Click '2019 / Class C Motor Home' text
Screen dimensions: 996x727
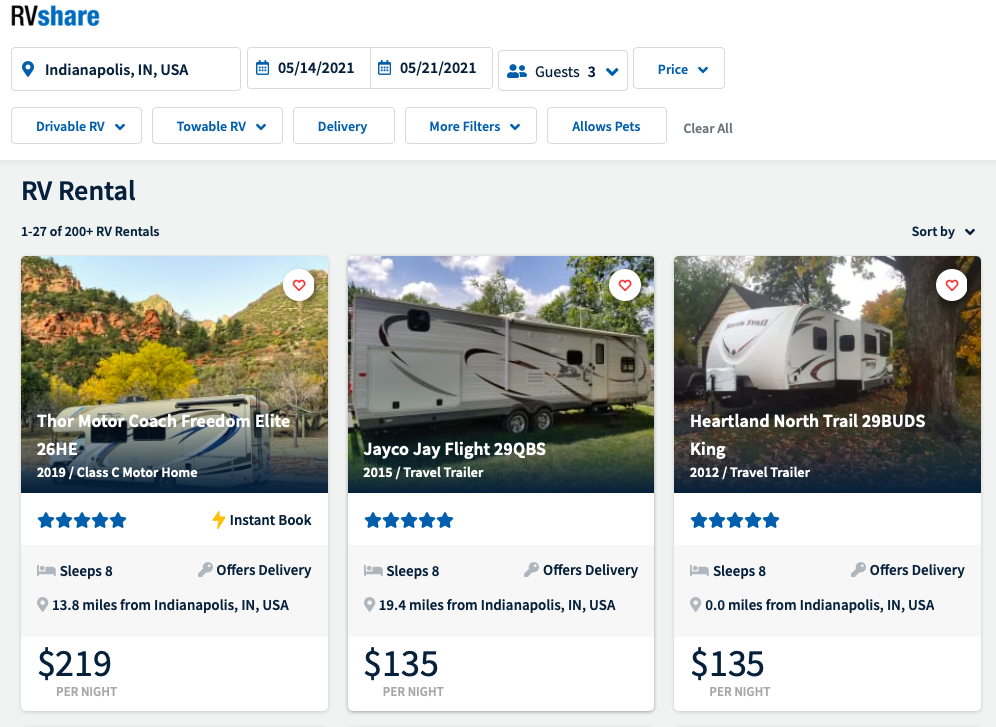(117, 472)
